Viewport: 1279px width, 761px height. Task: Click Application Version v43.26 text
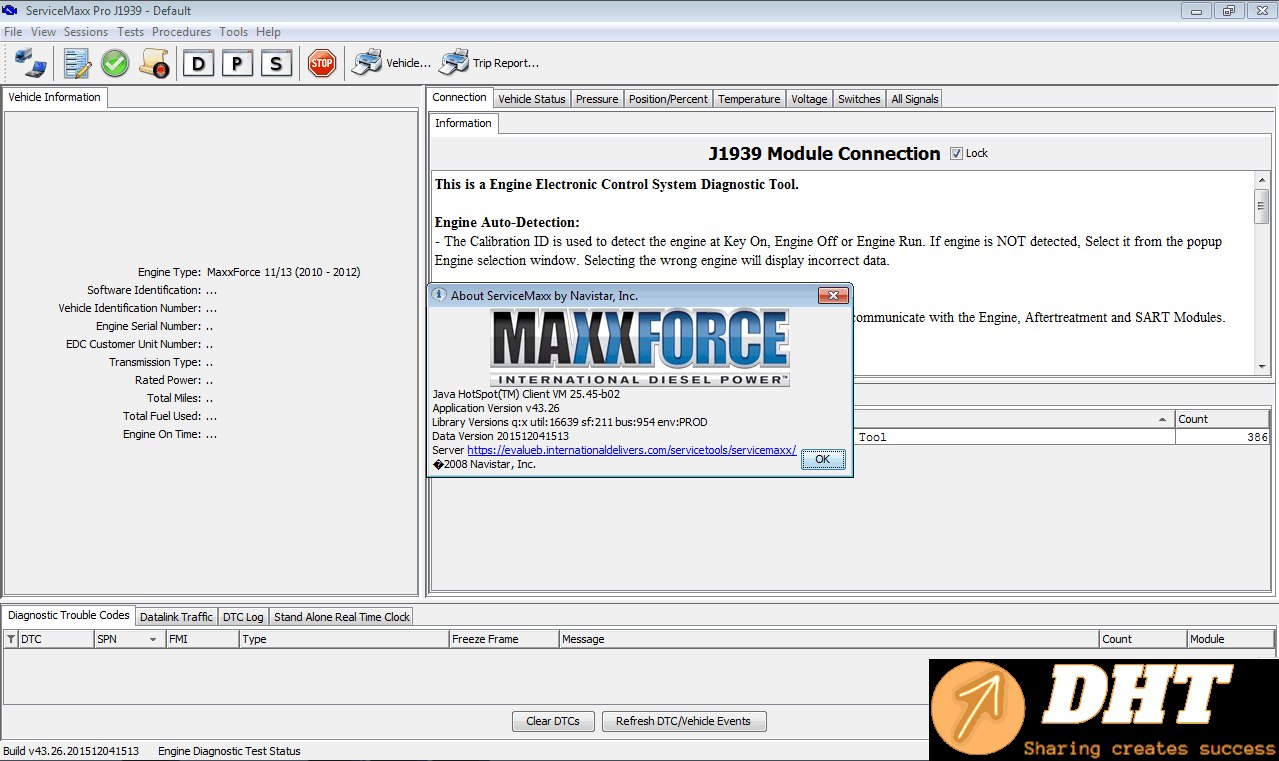tap(495, 408)
